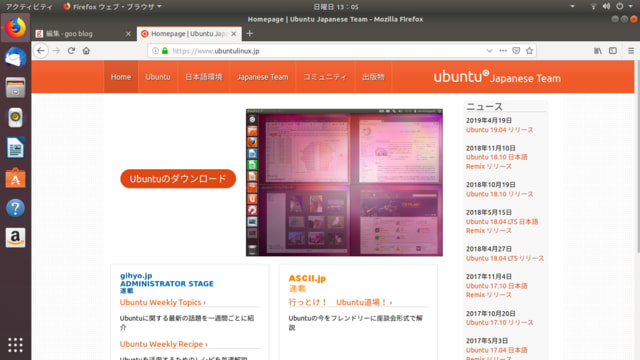Open the Home navigation item
Screen dimensions: 640x360
coord(121,77)
